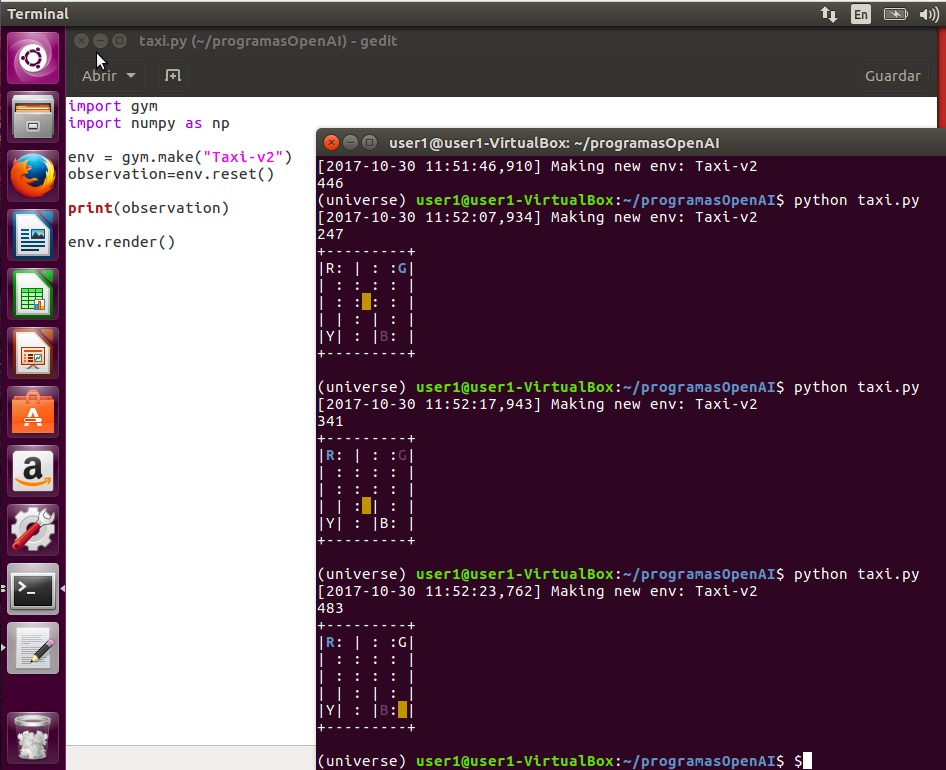The height and width of the screenshot is (770, 946).
Task: Open System Settings gear icon
Action: pos(33,530)
